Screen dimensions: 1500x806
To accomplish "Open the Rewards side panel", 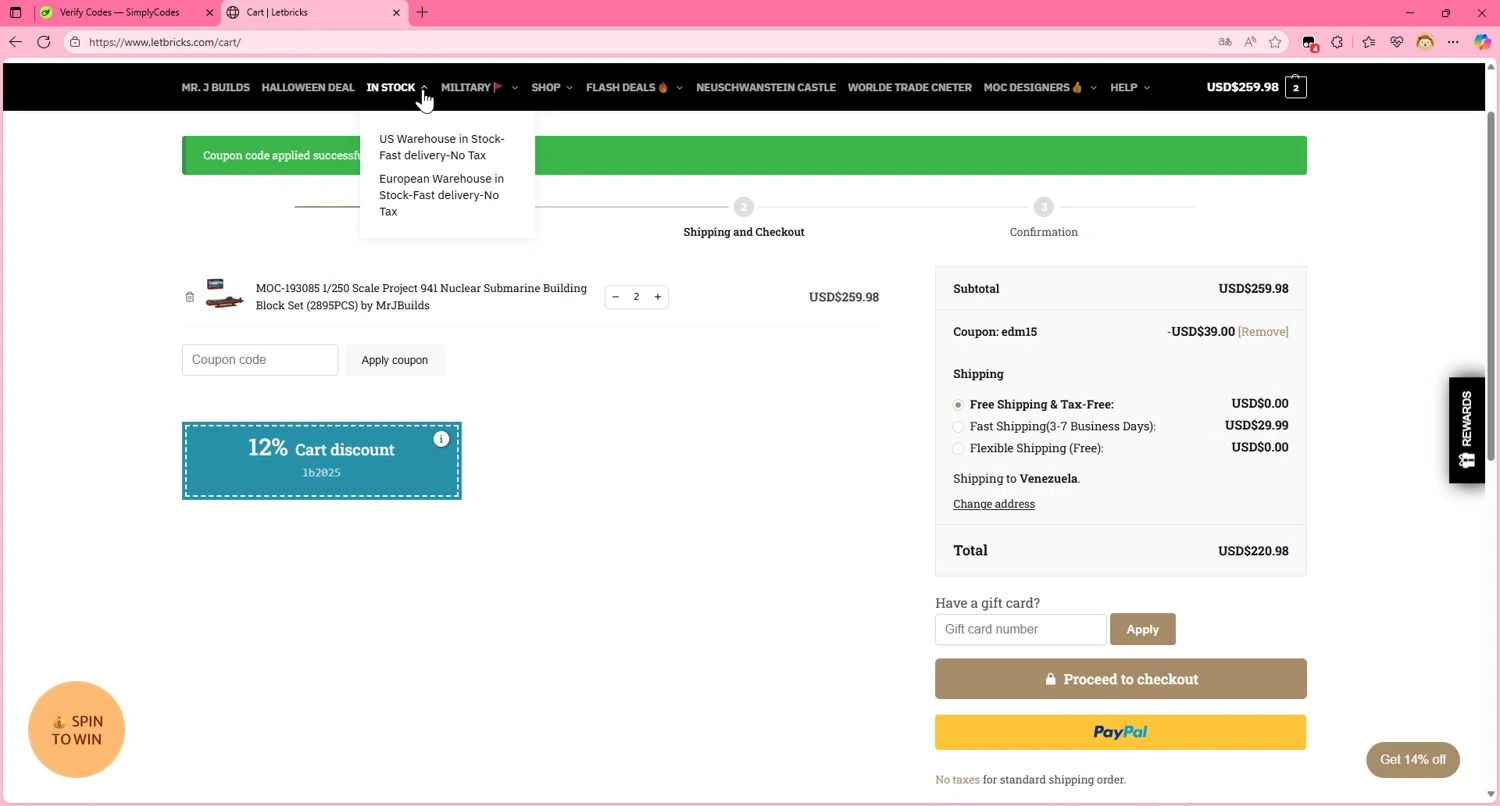I will (1466, 430).
